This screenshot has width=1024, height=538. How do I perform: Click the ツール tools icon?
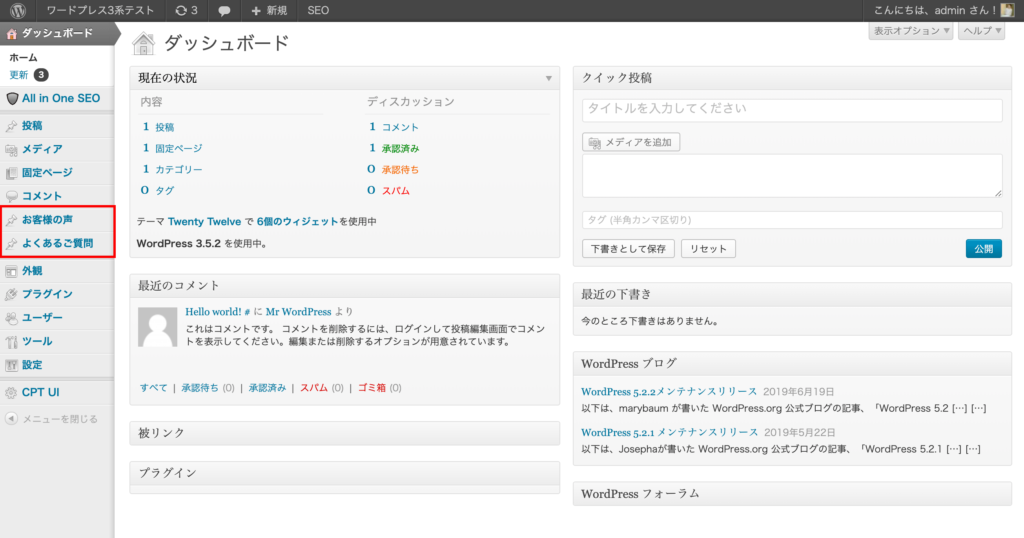(x=11, y=341)
